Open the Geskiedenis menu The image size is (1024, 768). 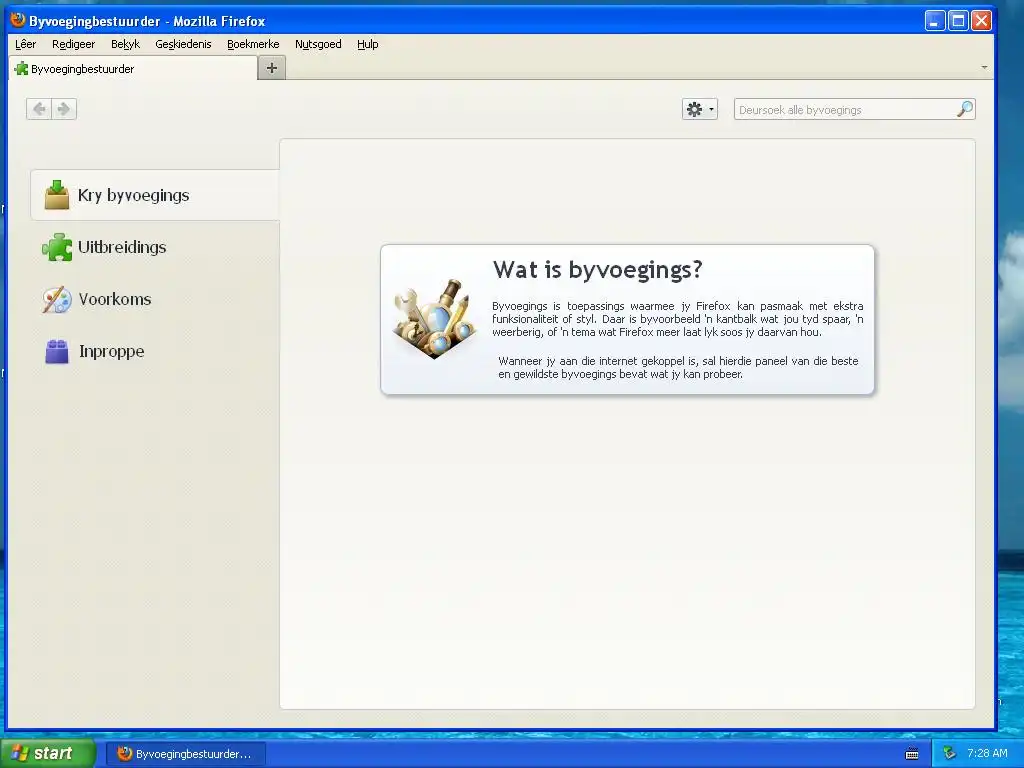pyautogui.click(x=183, y=44)
